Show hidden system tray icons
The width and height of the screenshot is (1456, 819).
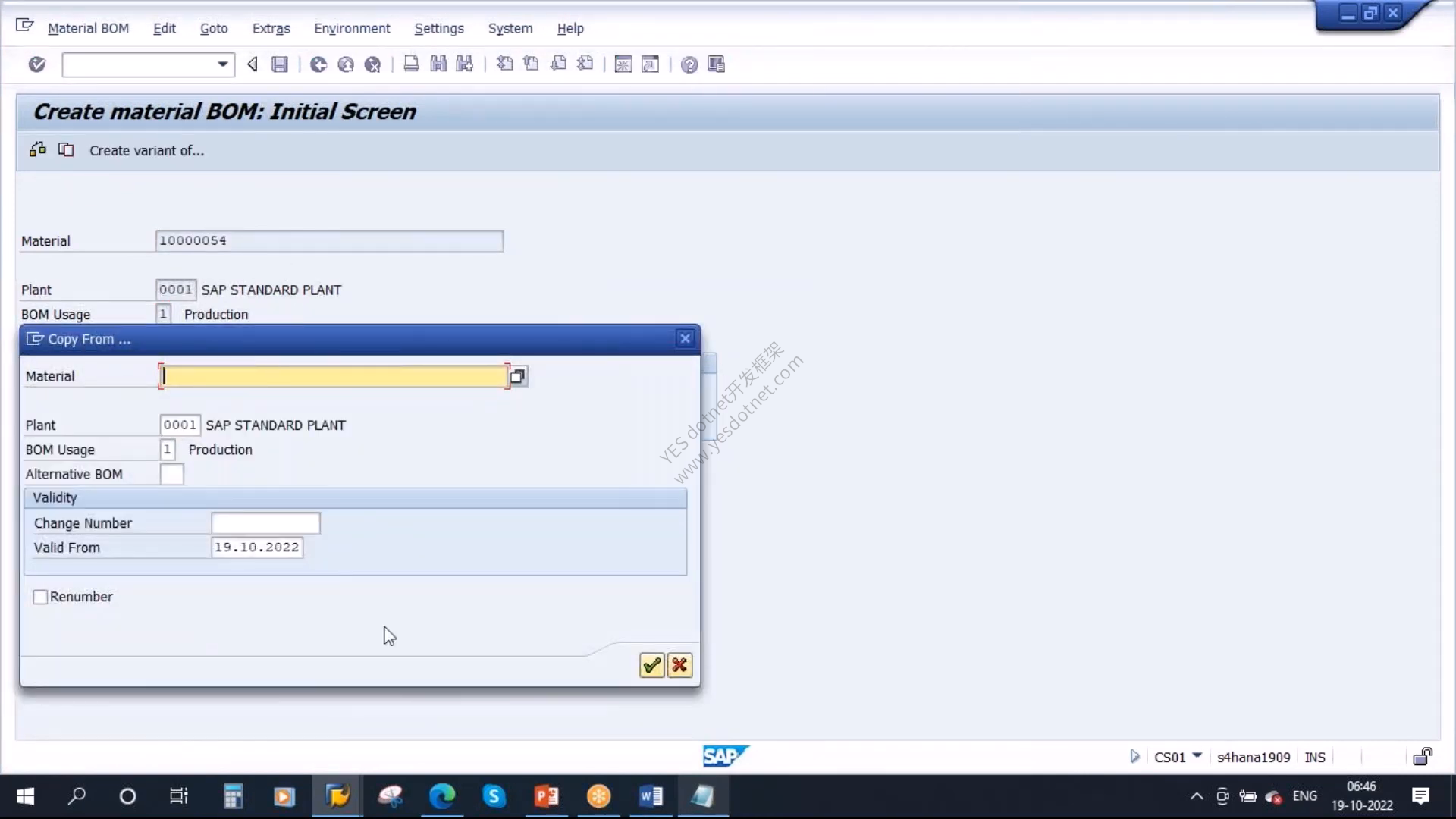[x=1196, y=796]
